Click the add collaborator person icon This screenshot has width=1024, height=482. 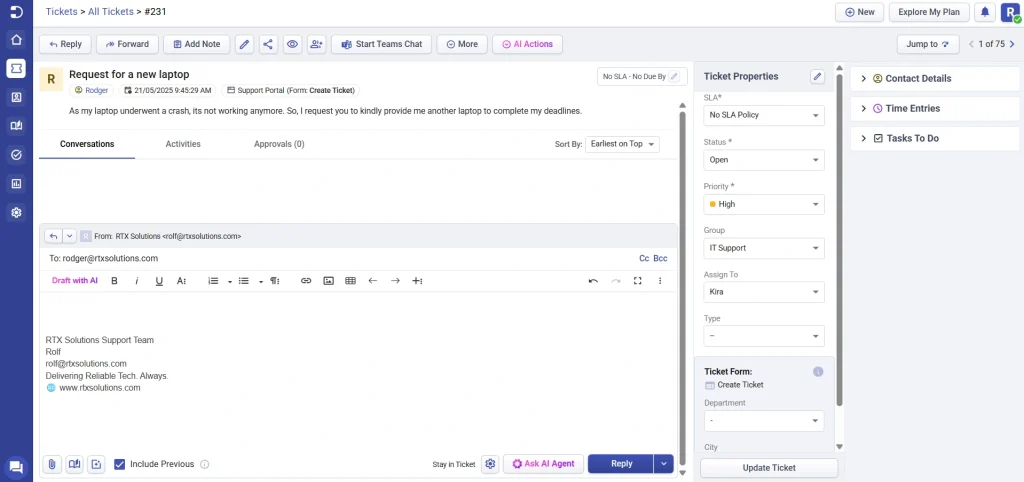(x=316, y=44)
